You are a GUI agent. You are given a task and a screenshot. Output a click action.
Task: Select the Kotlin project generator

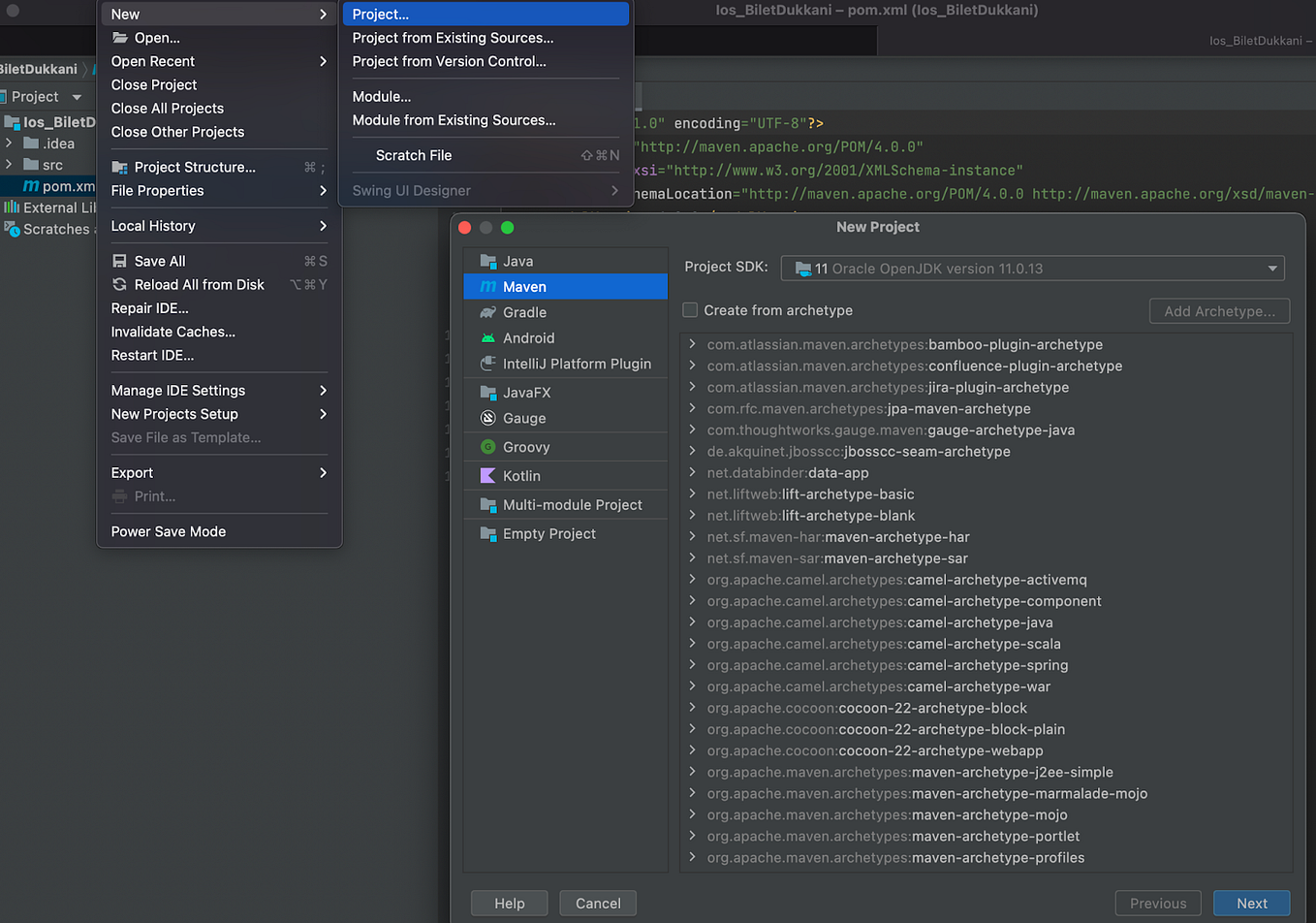tap(521, 475)
